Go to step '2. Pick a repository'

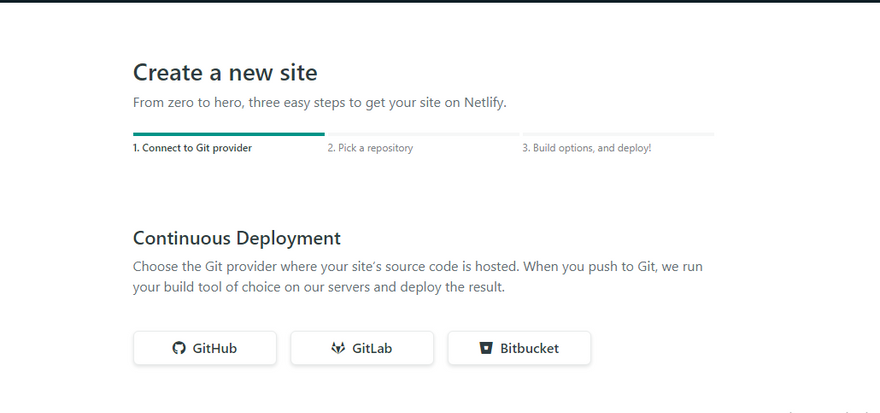[x=370, y=148]
